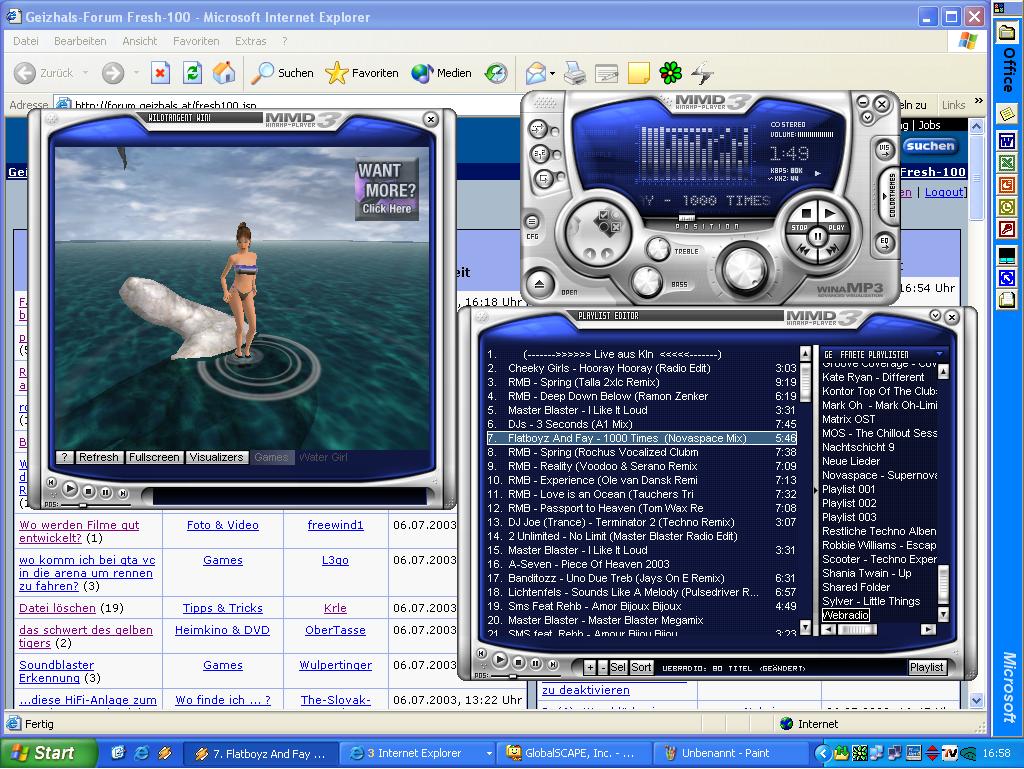Toggle the 3,2 button on Winamp player
This screenshot has height=769, width=1024.
[540, 154]
